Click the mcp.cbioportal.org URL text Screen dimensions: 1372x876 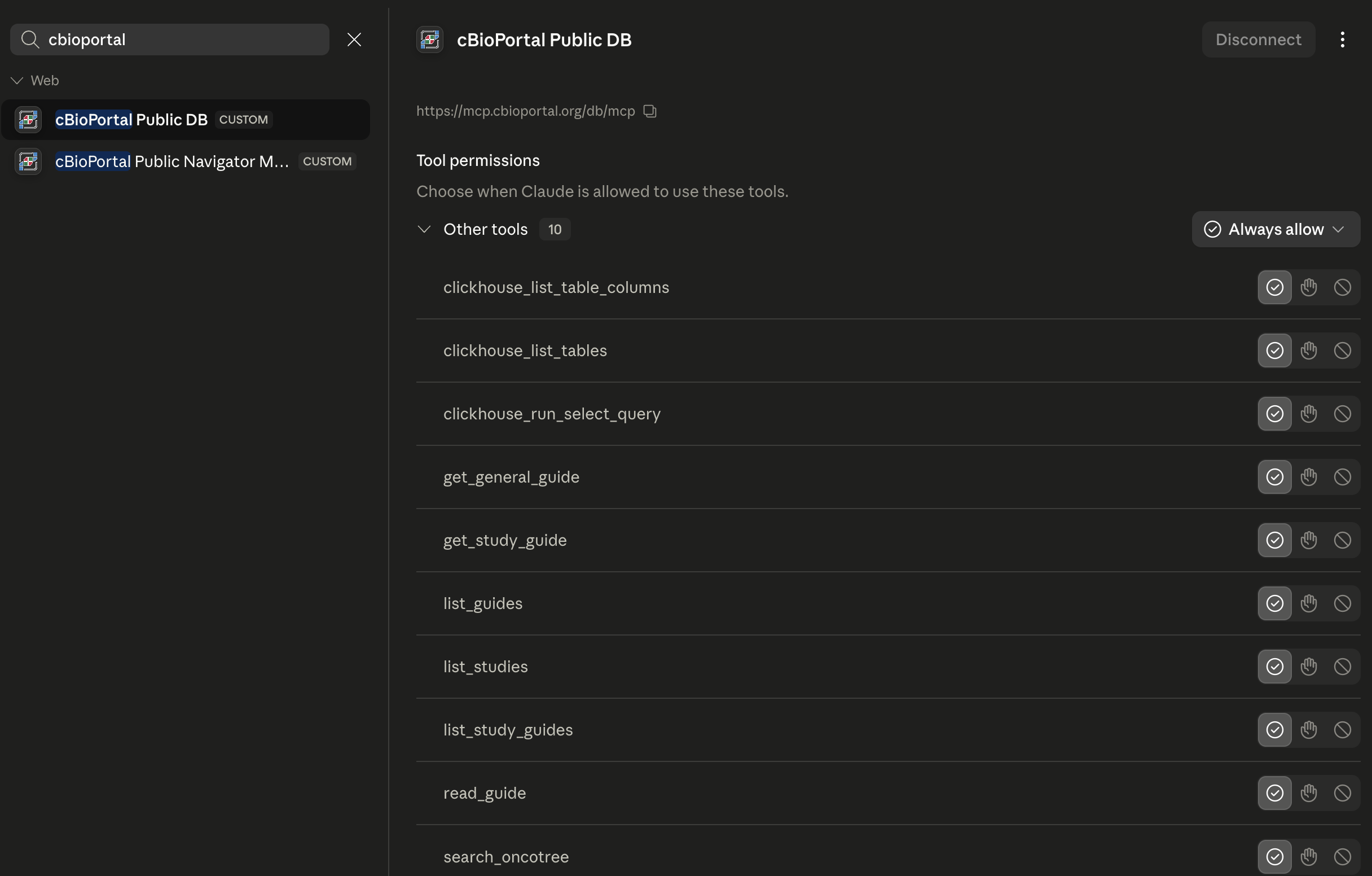[525, 111]
